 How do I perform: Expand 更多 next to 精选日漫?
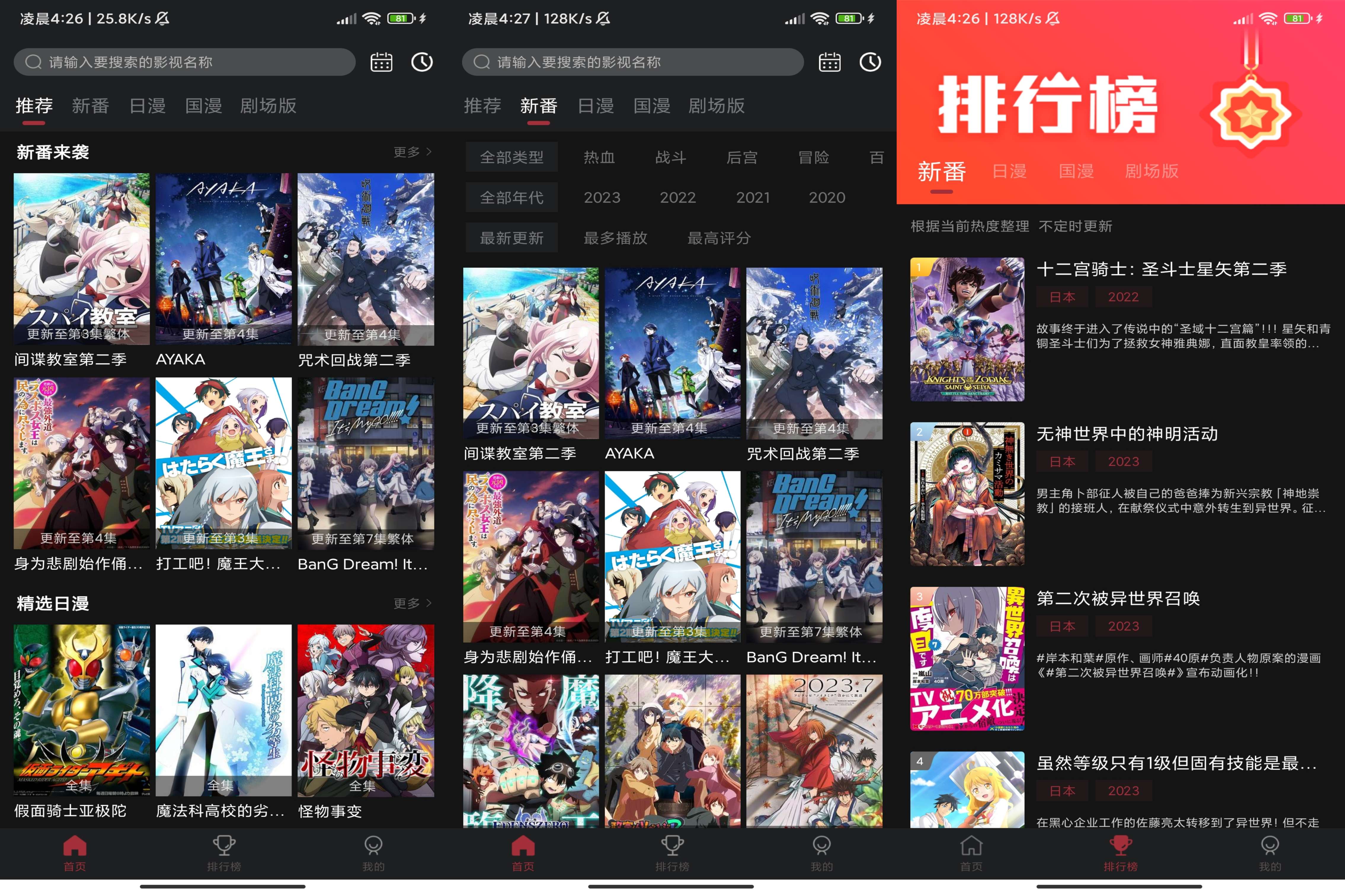(x=412, y=603)
